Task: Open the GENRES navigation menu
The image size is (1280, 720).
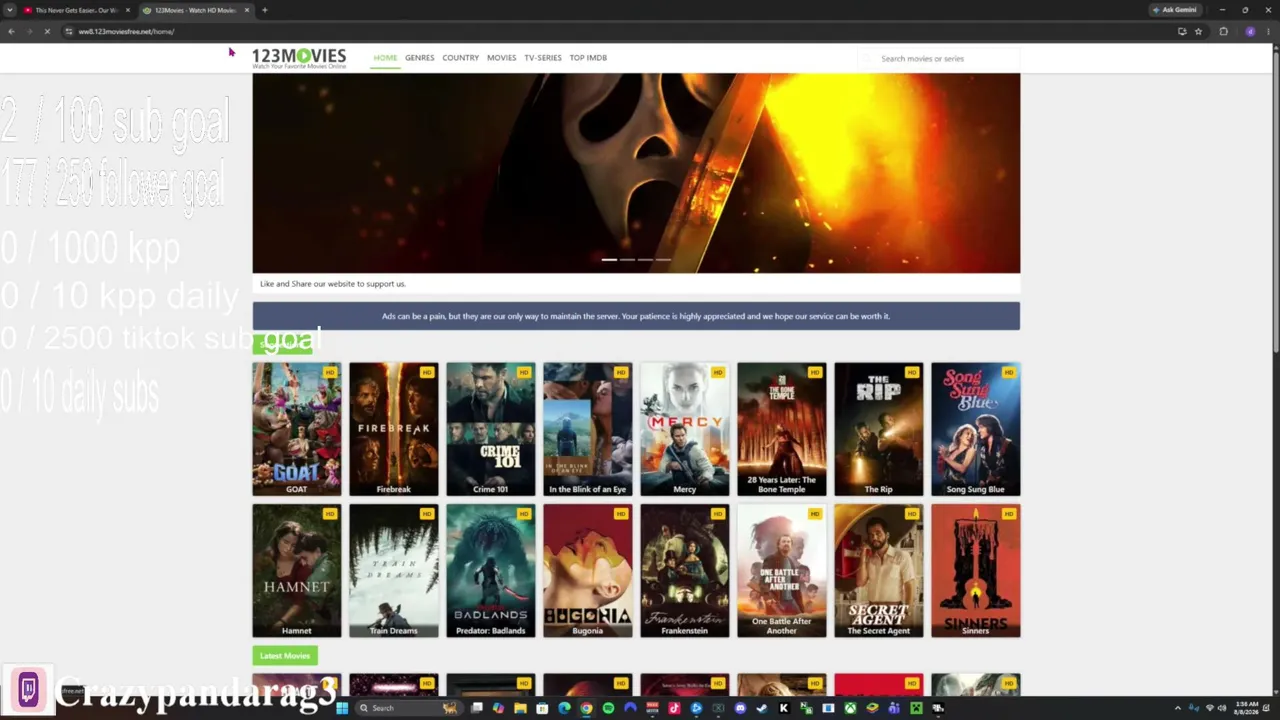Action: click(x=419, y=58)
